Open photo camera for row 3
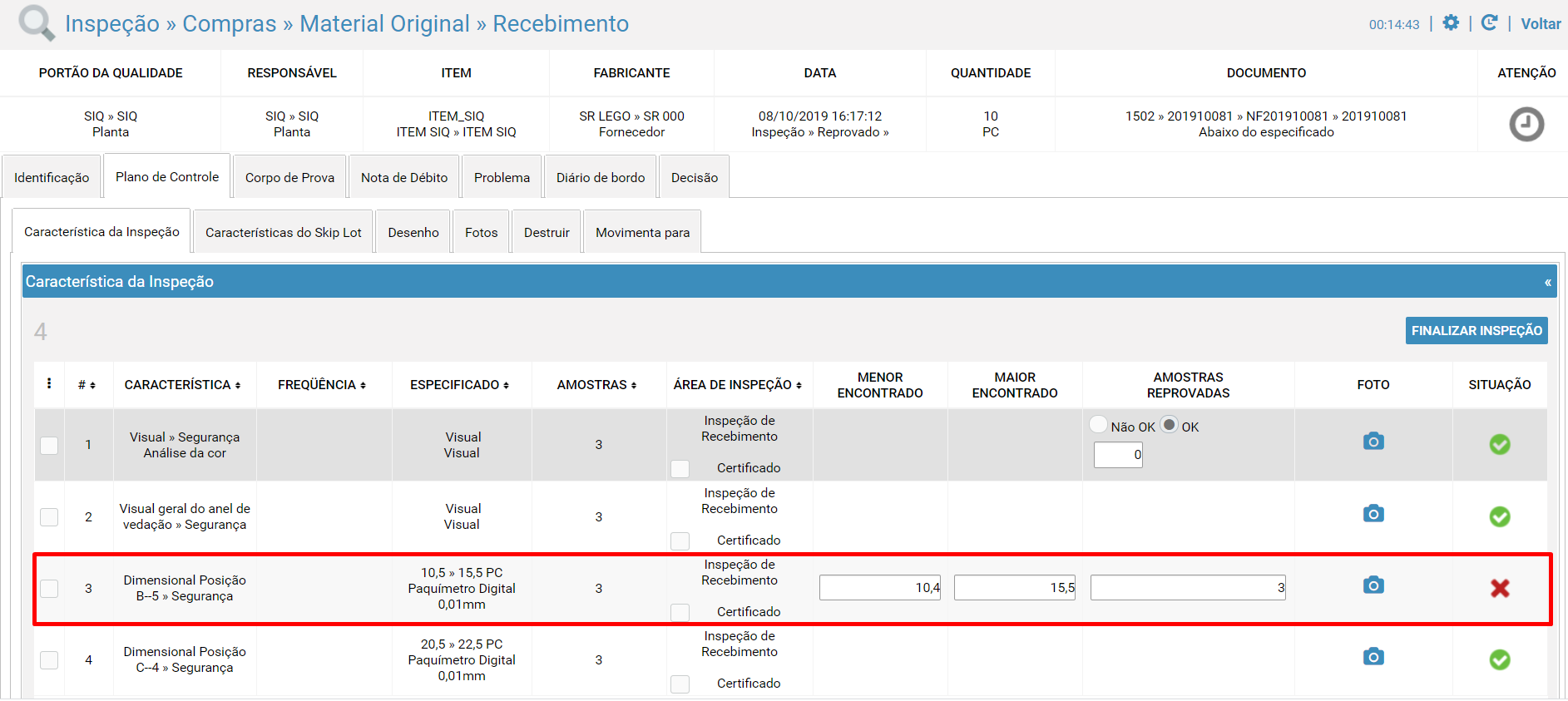 click(x=1373, y=585)
